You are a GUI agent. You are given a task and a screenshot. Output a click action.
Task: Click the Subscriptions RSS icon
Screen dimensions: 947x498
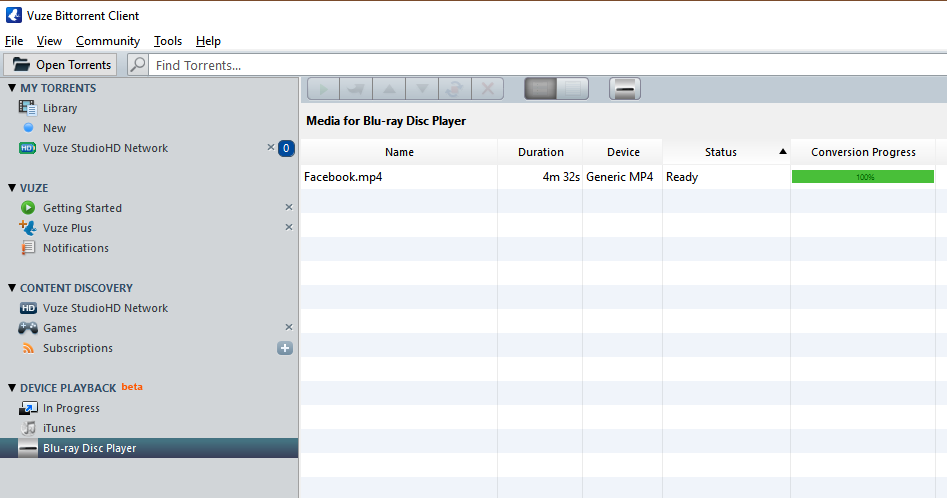pos(28,348)
